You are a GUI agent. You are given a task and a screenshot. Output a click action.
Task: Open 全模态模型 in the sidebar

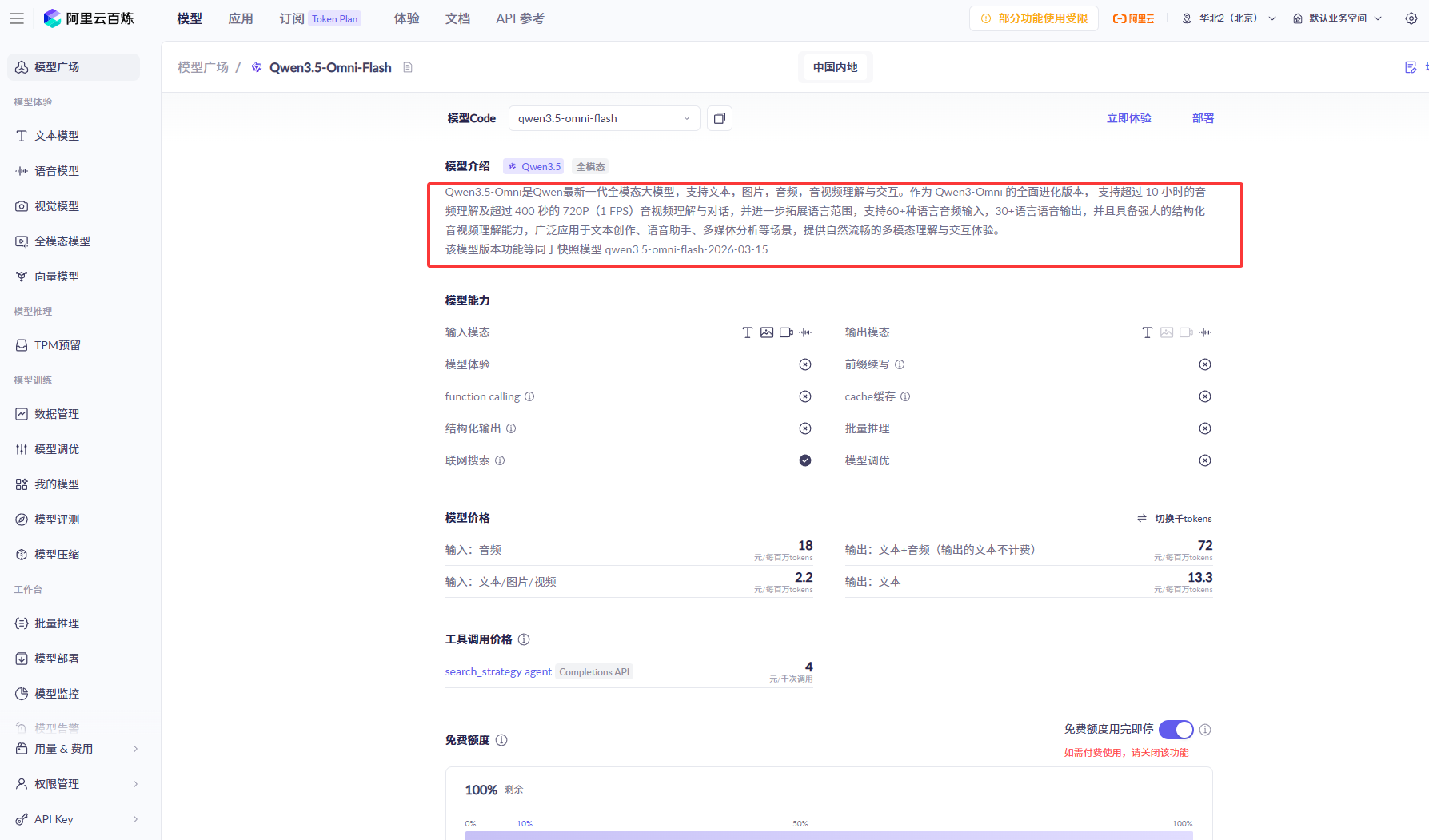(x=74, y=241)
